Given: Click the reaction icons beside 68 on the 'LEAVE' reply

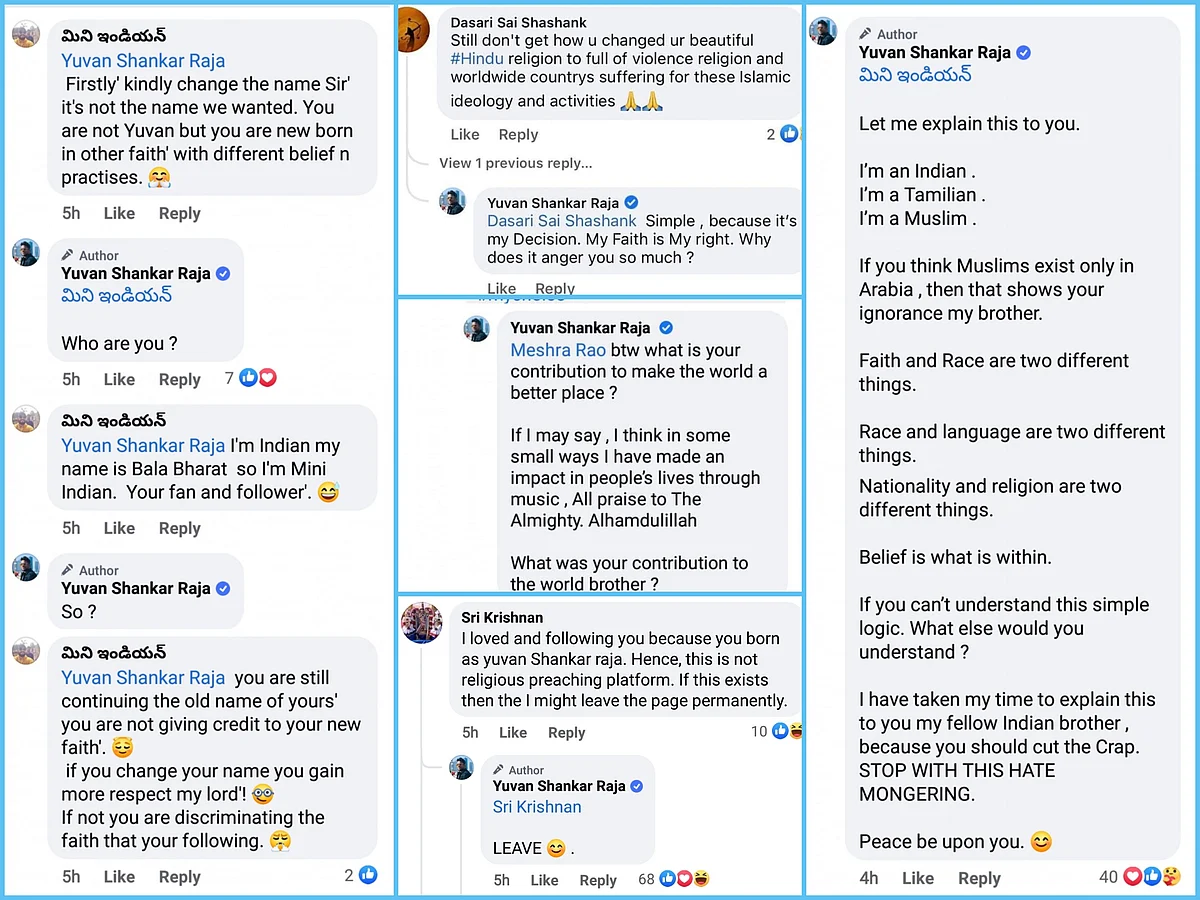Looking at the screenshot, I should coord(685,879).
